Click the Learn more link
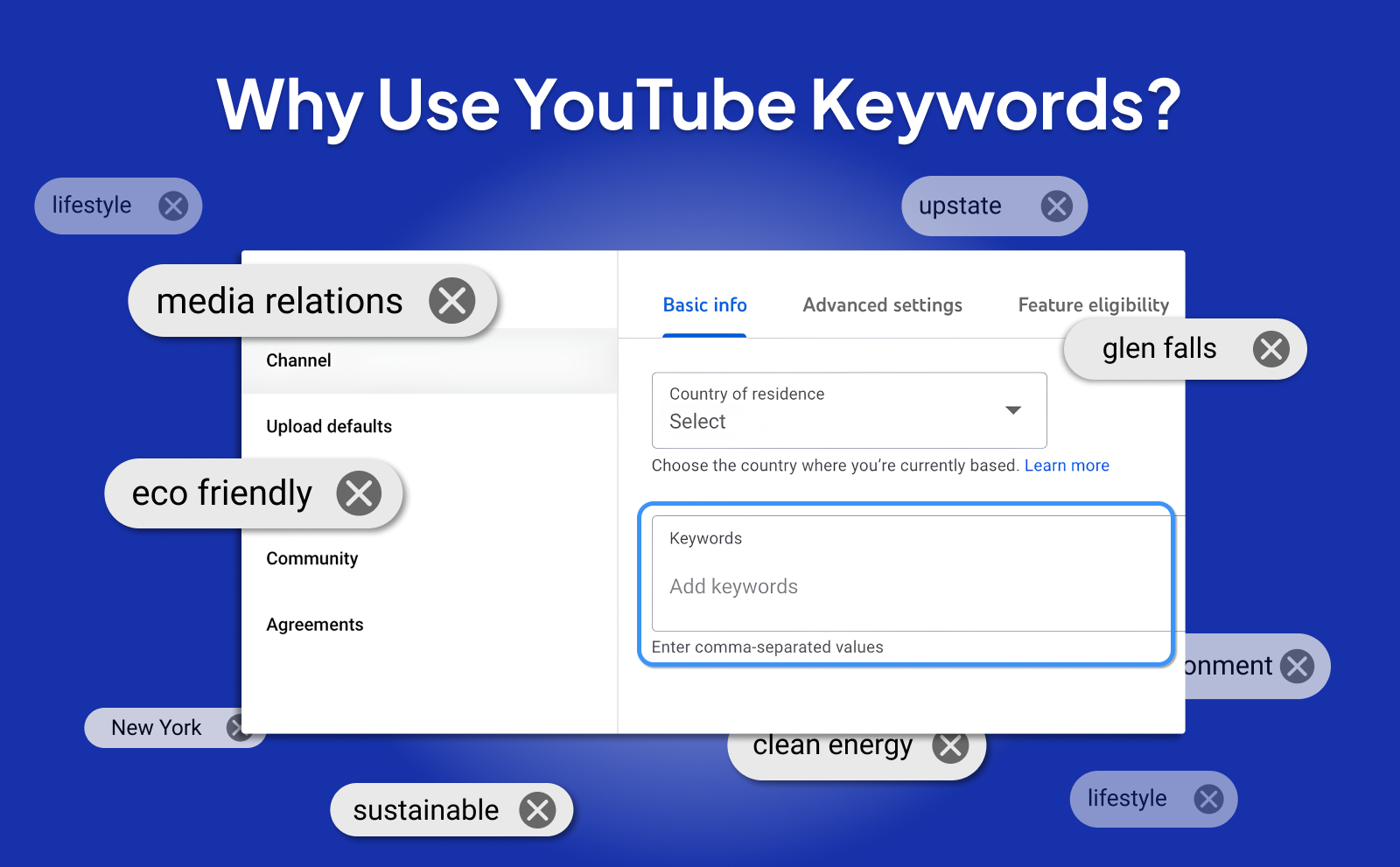This screenshot has height=867, width=1400. pos(1067,465)
